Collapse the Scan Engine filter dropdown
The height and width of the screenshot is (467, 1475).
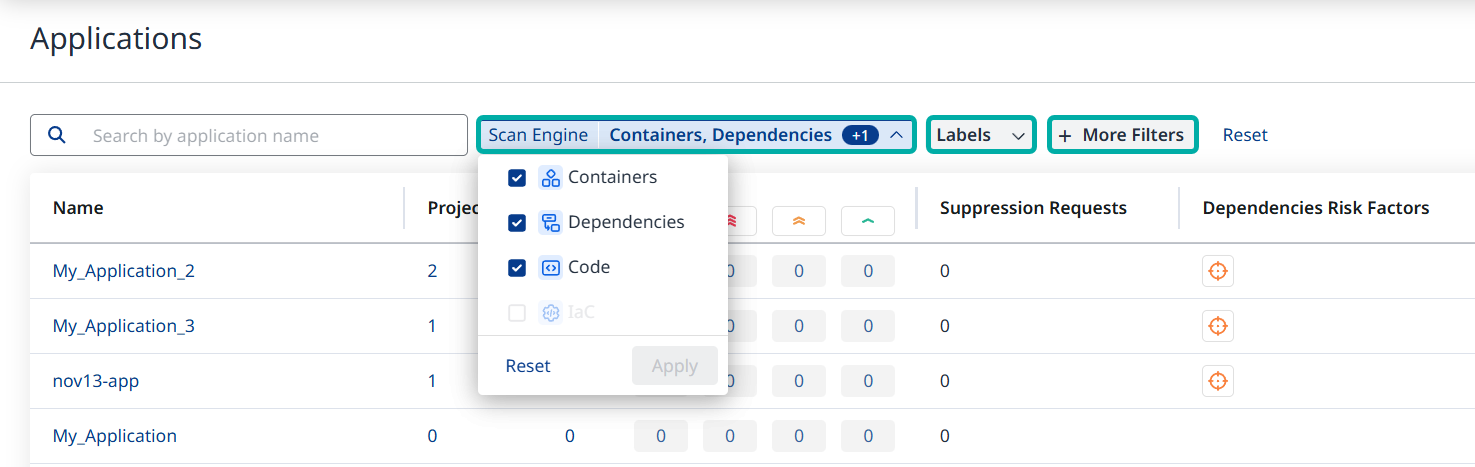(897, 135)
